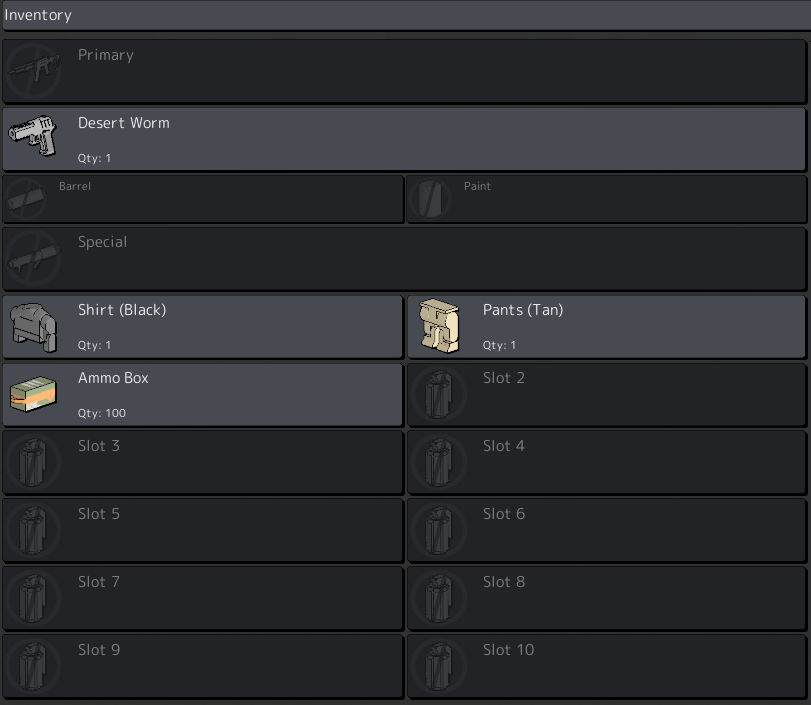811x705 pixels.
Task: Click the tan pants icon
Action: pos(439,326)
